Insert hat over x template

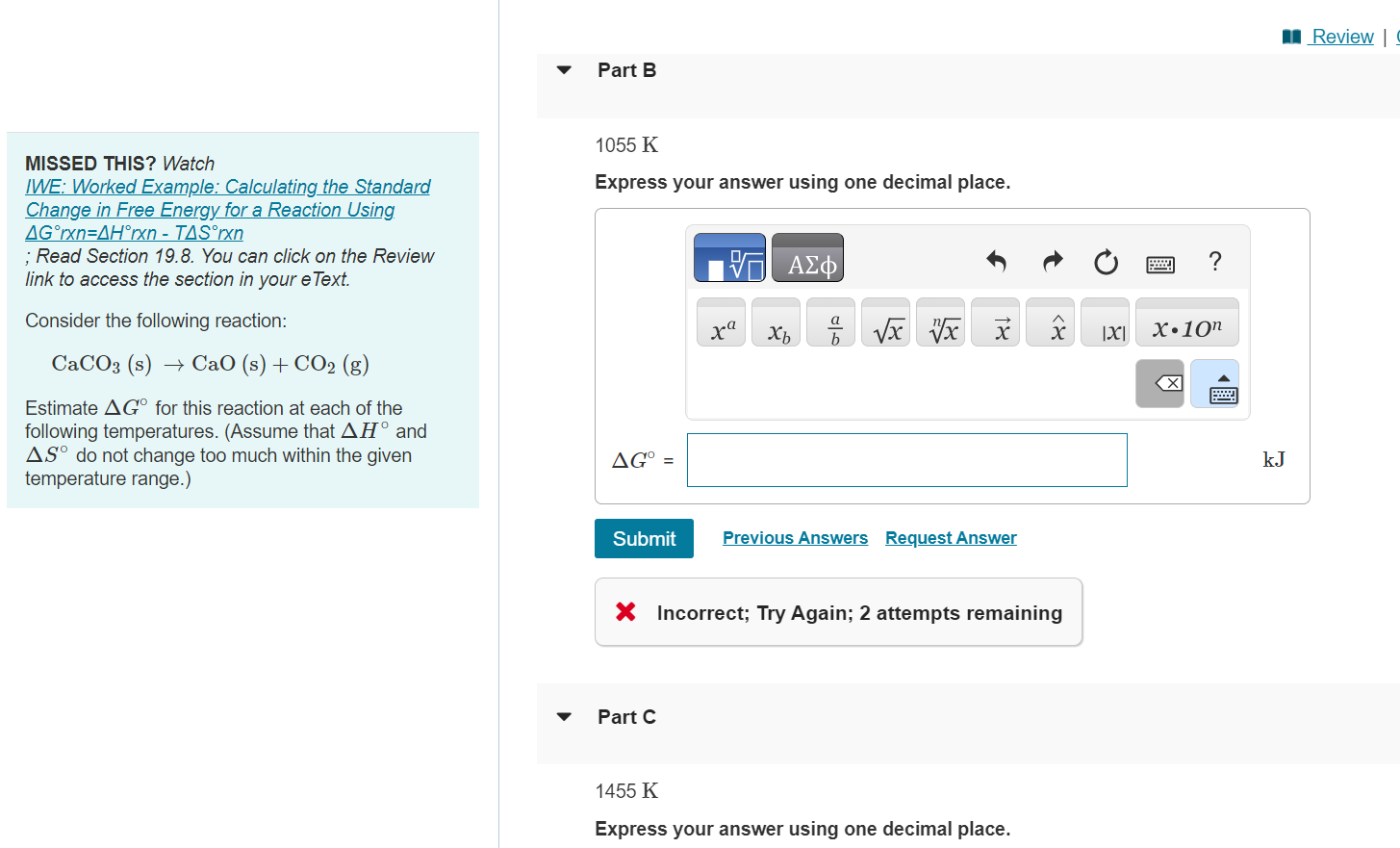click(x=1051, y=322)
